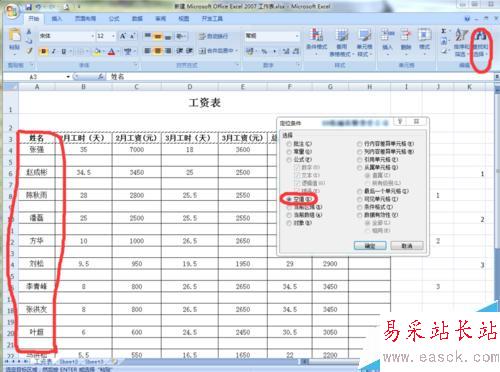Click the Center text alignment icon
500x372 pixels.
(x=158, y=51)
